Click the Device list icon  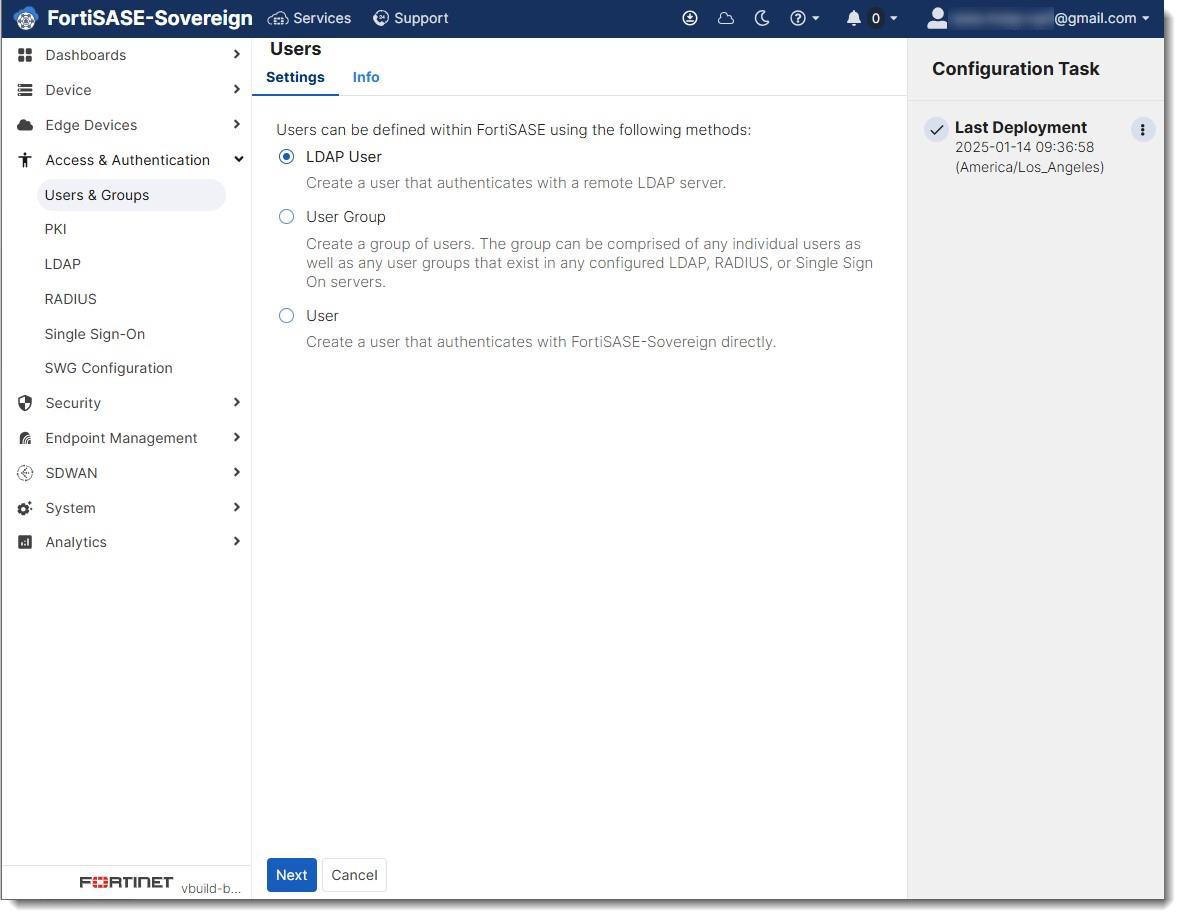click(x=25, y=91)
